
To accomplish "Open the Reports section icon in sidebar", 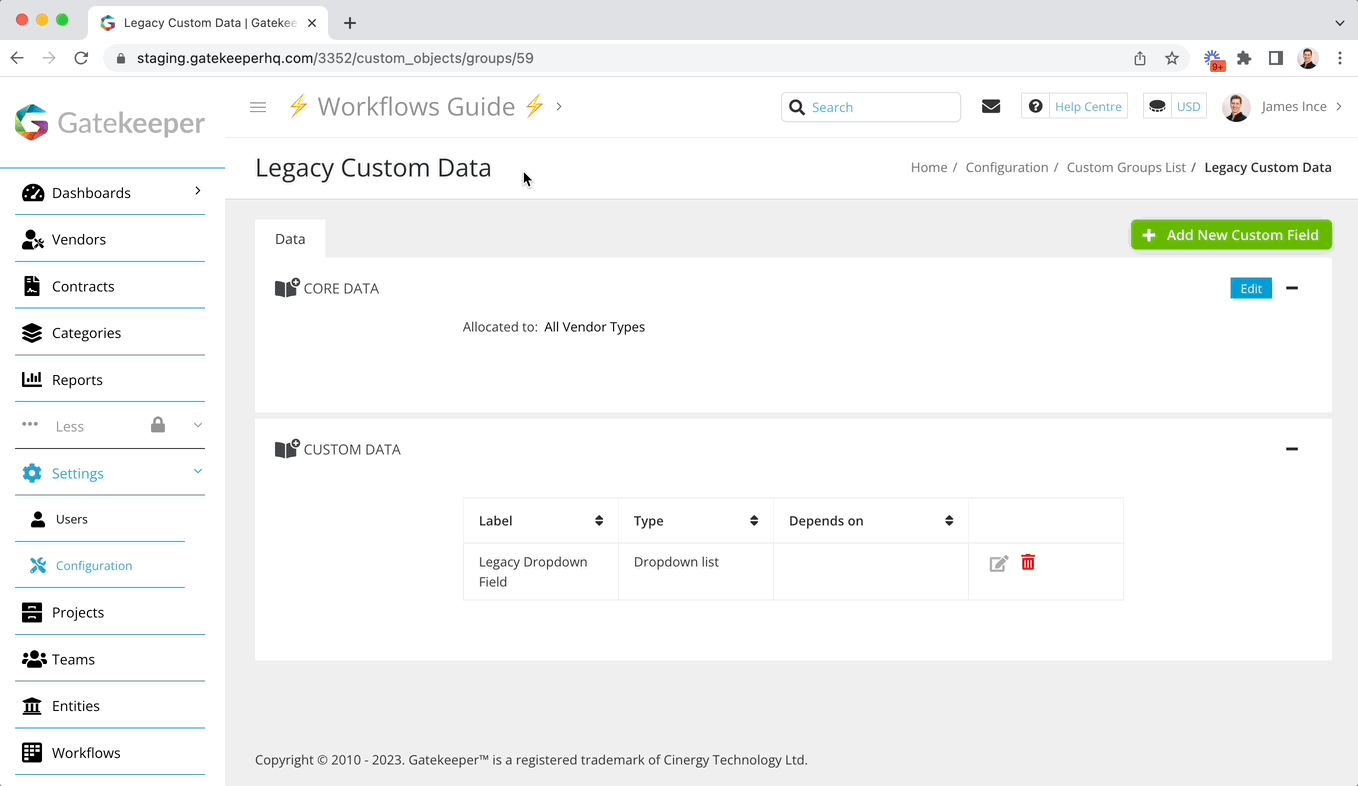I will [31, 379].
